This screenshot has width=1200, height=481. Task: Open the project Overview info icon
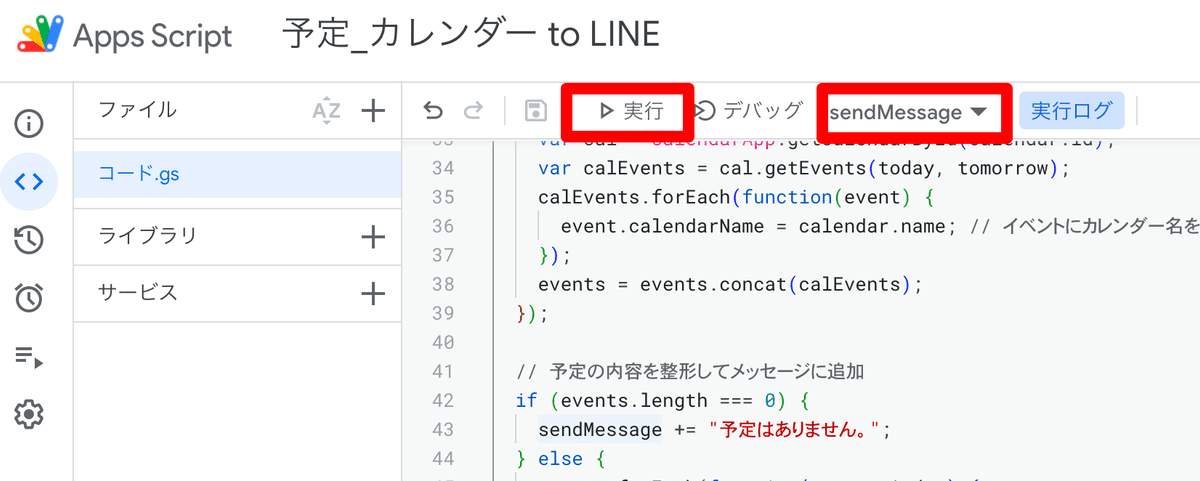pos(29,124)
